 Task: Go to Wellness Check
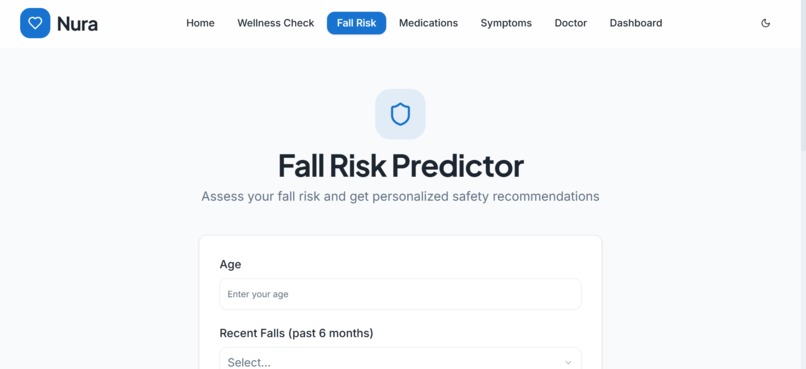pos(276,23)
